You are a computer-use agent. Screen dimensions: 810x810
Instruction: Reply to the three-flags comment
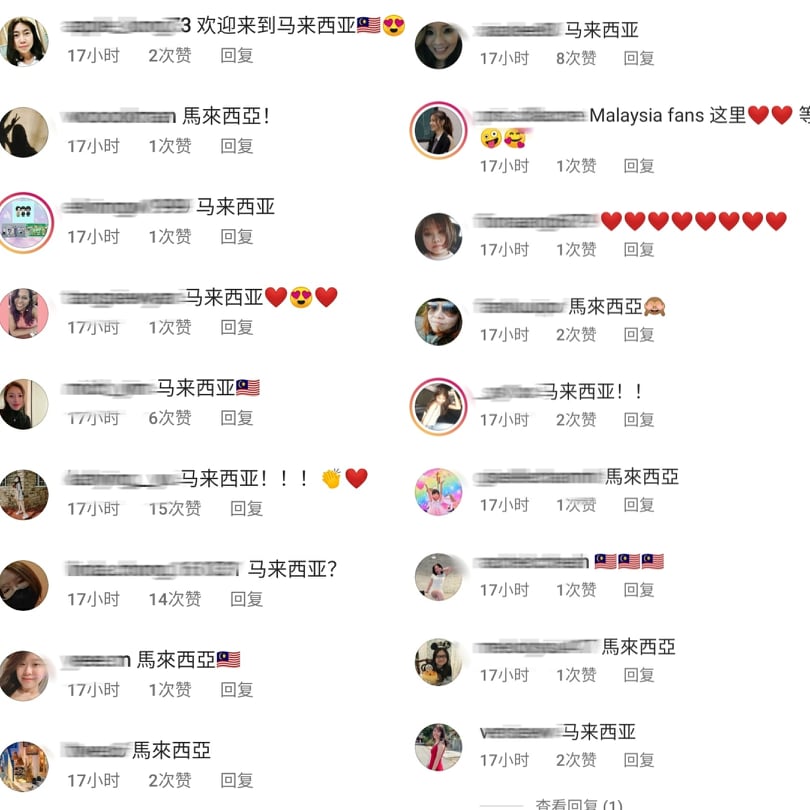pyautogui.click(x=639, y=589)
